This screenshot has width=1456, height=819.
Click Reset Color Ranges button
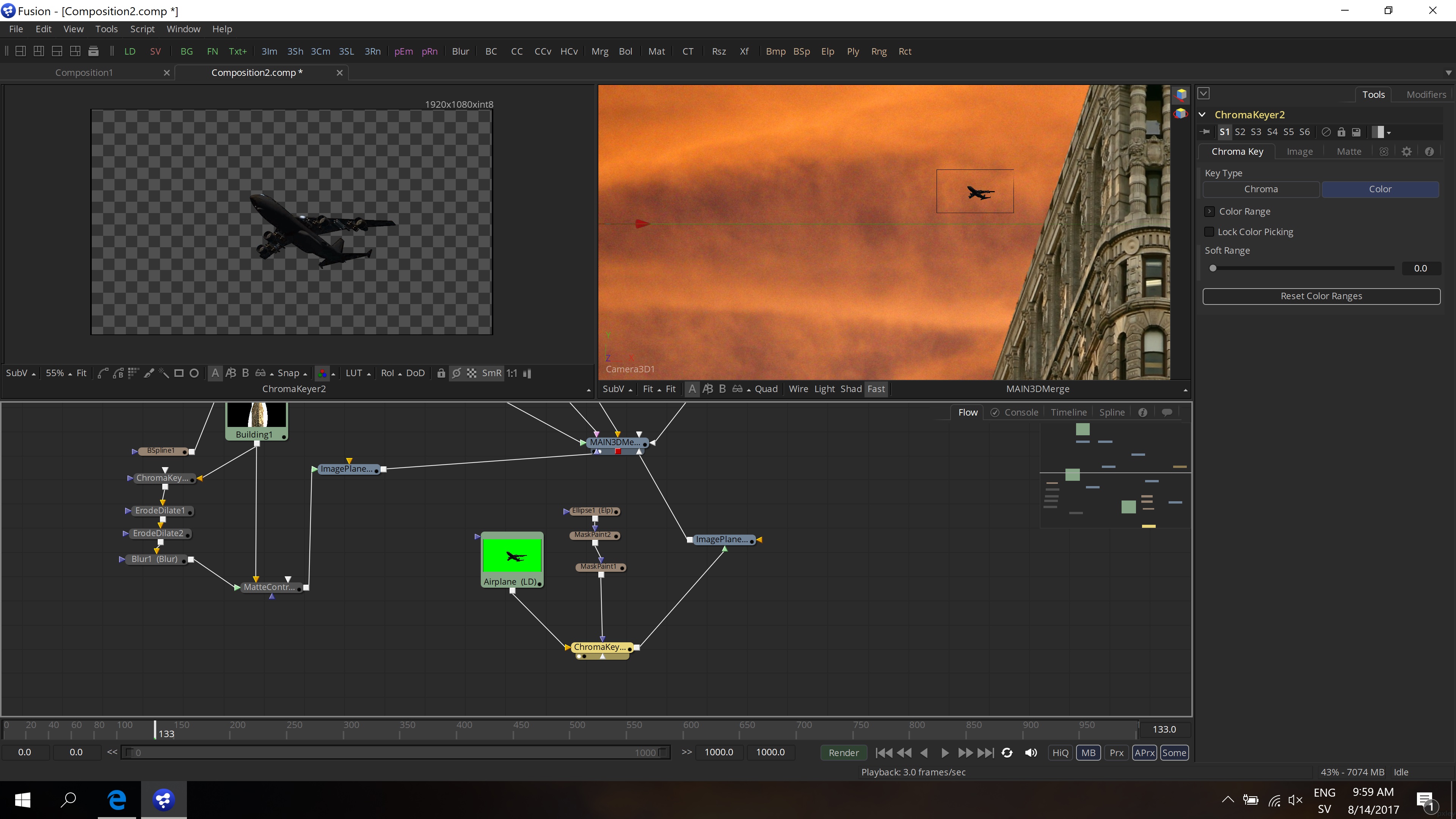(x=1321, y=296)
